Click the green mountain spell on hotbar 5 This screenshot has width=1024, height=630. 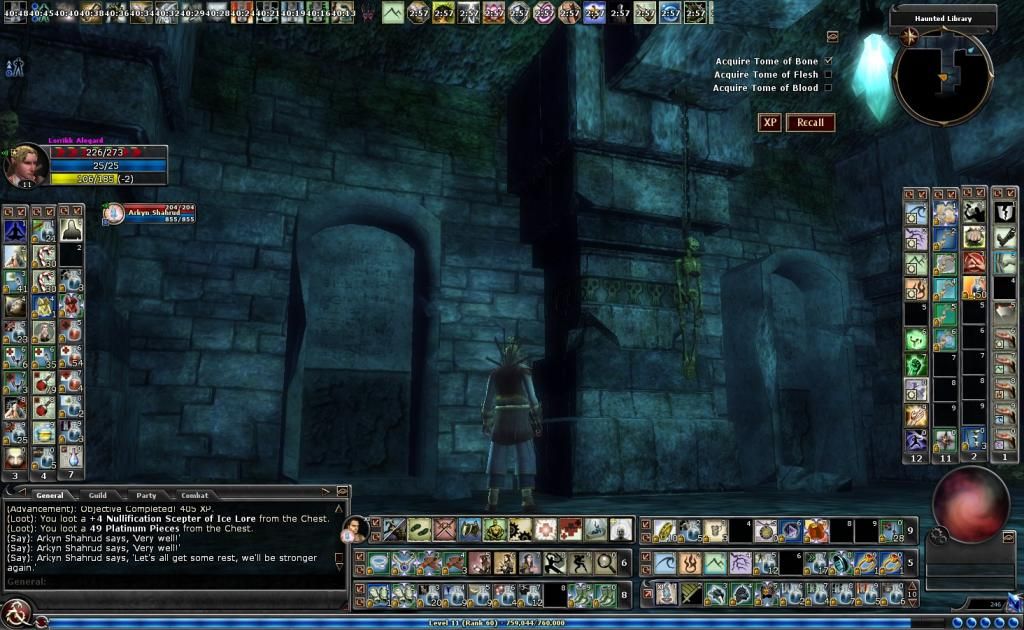(x=715, y=563)
